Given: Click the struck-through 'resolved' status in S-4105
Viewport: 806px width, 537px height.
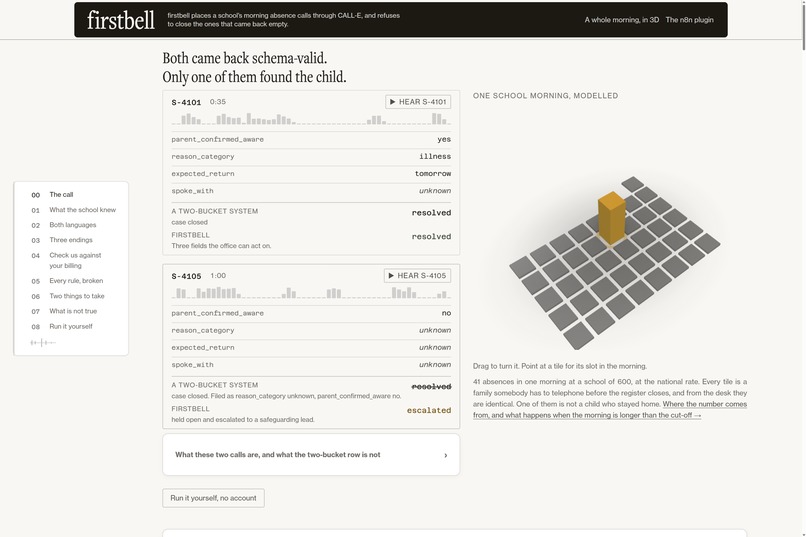Looking at the screenshot, I should pos(431,386).
